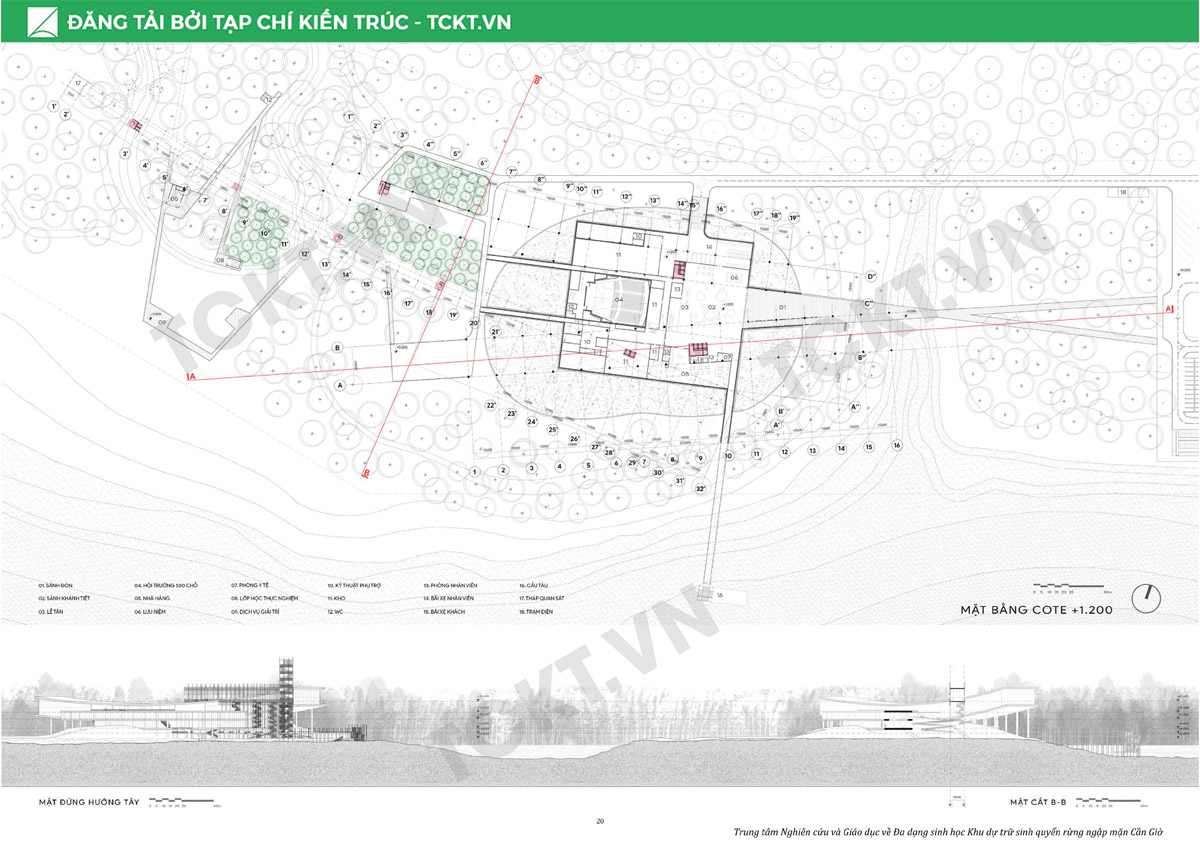The image size is (1200, 848).
Task: Click the grid axis bubble labeled B at left
Action: (x=338, y=348)
